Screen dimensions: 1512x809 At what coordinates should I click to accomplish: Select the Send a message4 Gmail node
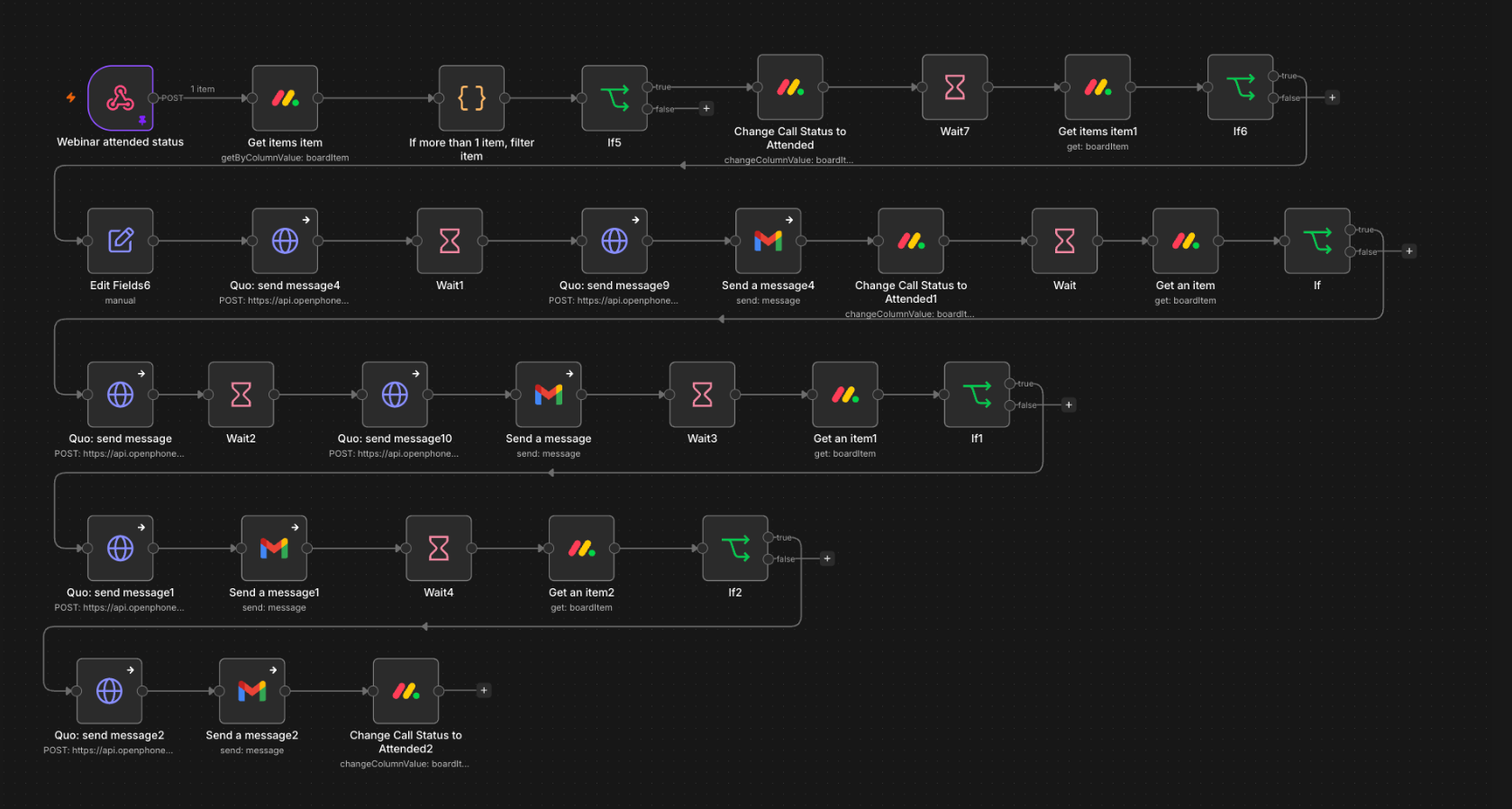click(x=769, y=241)
